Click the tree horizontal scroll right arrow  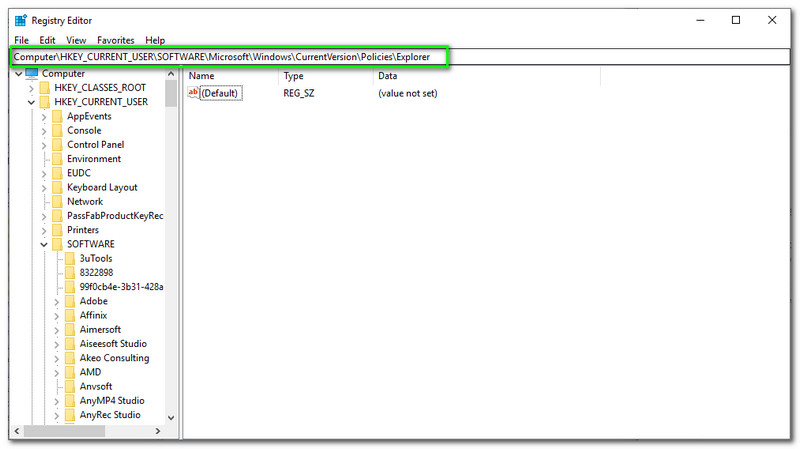pos(158,431)
